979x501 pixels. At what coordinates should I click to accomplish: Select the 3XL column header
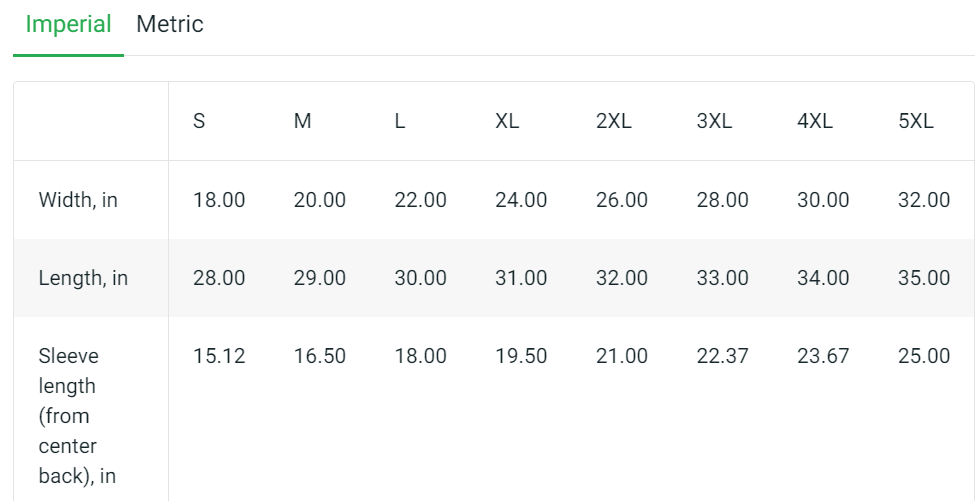[x=715, y=122]
